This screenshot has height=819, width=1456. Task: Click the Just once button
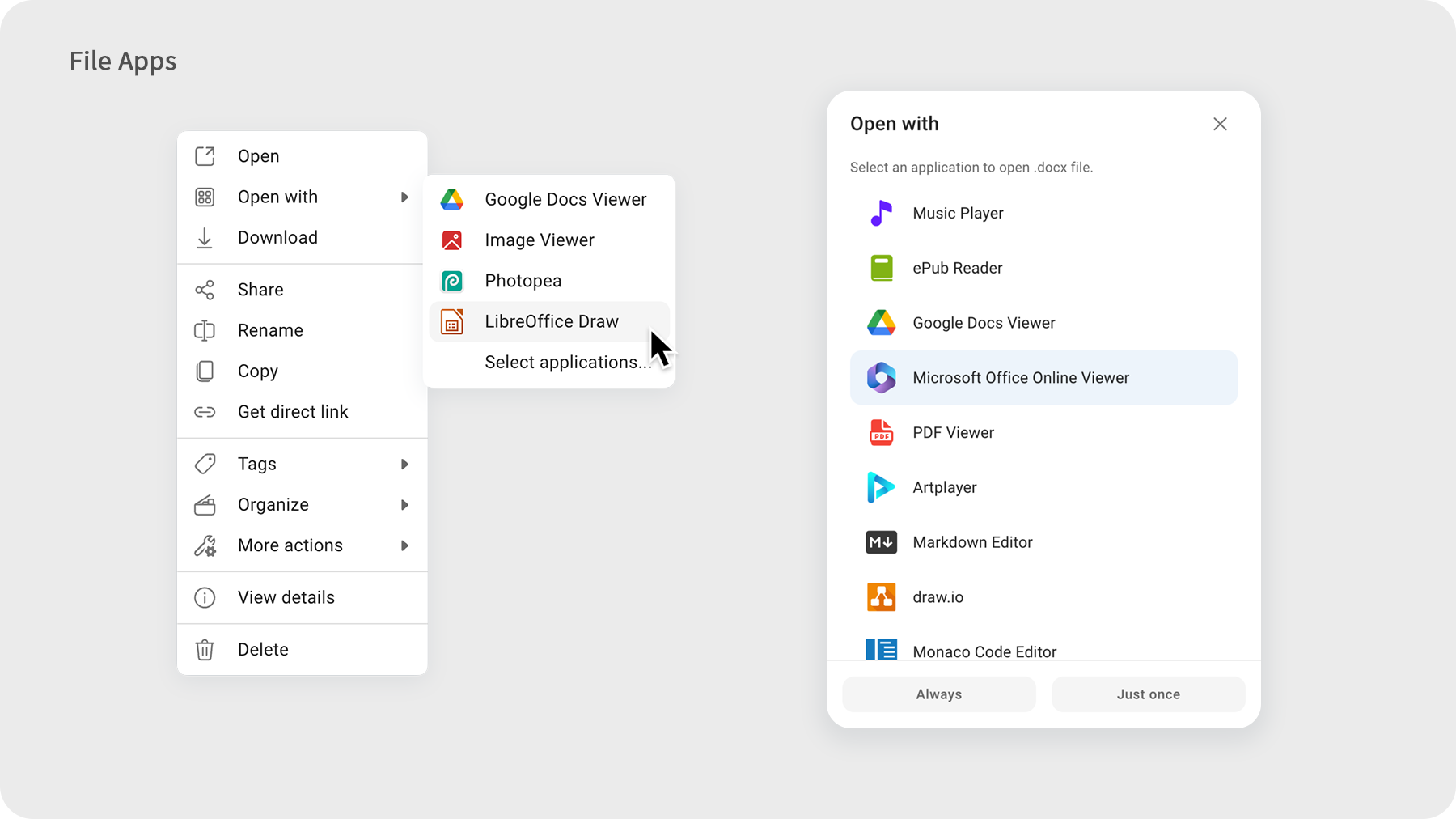tap(1149, 694)
